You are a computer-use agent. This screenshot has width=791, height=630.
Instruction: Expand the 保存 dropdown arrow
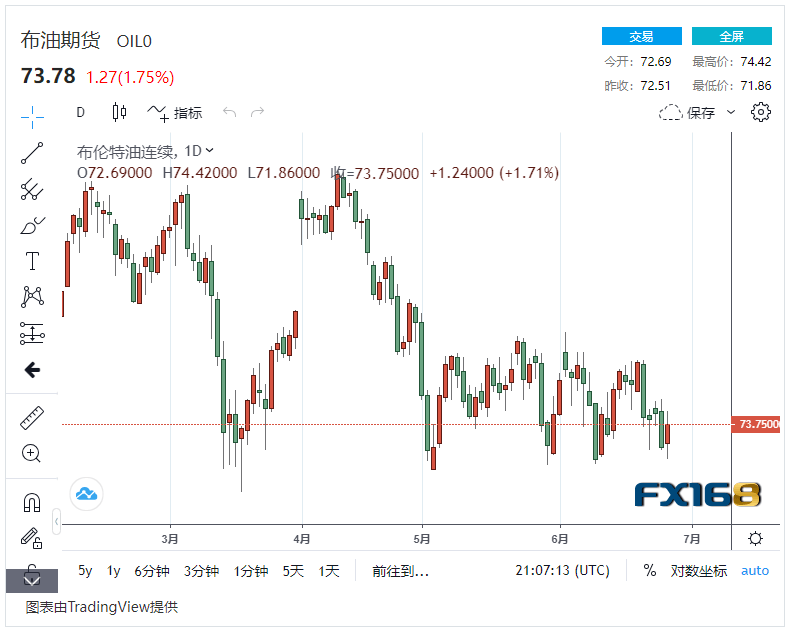click(731, 112)
